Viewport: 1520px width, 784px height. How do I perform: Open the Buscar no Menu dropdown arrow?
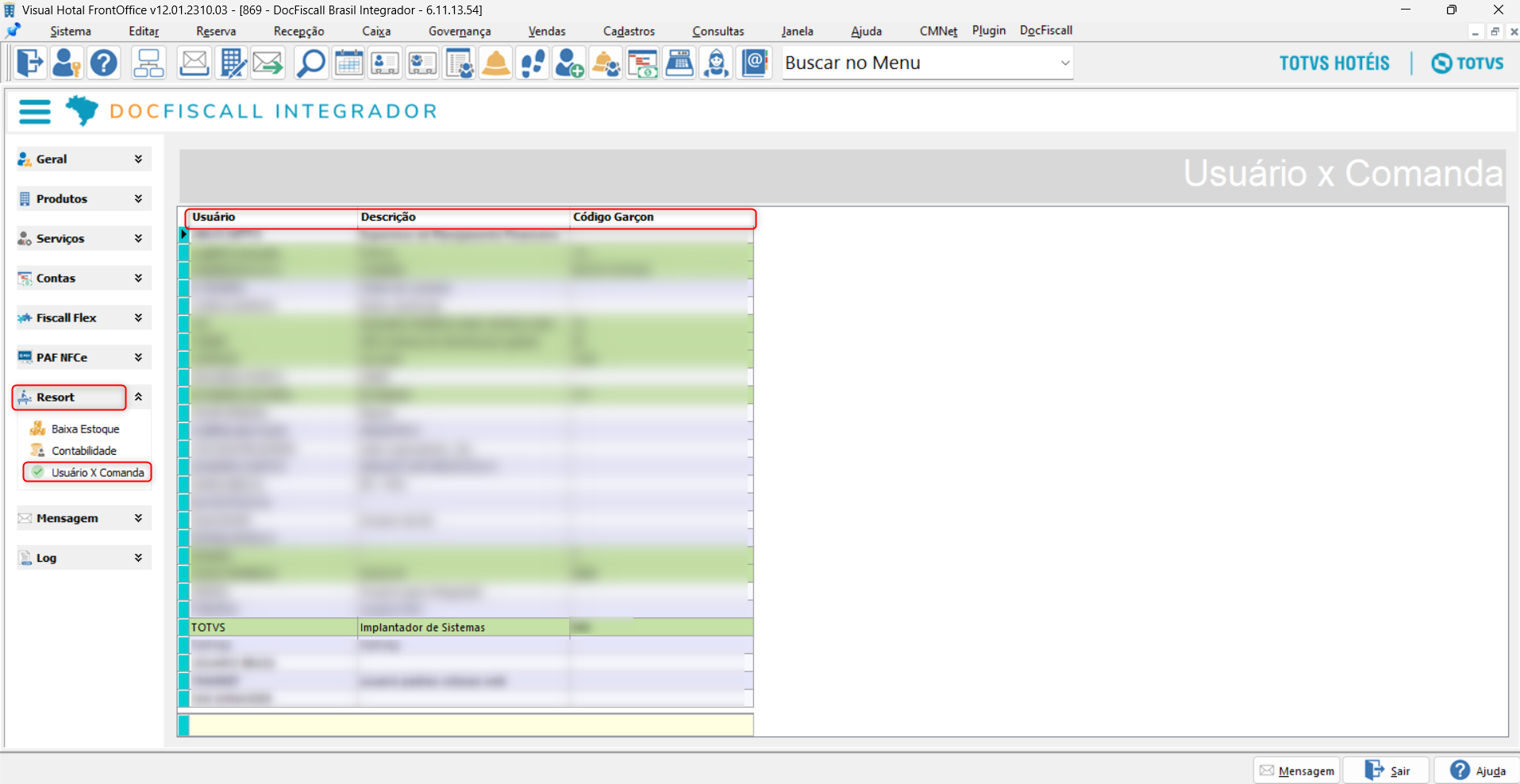pyautogui.click(x=1065, y=63)
